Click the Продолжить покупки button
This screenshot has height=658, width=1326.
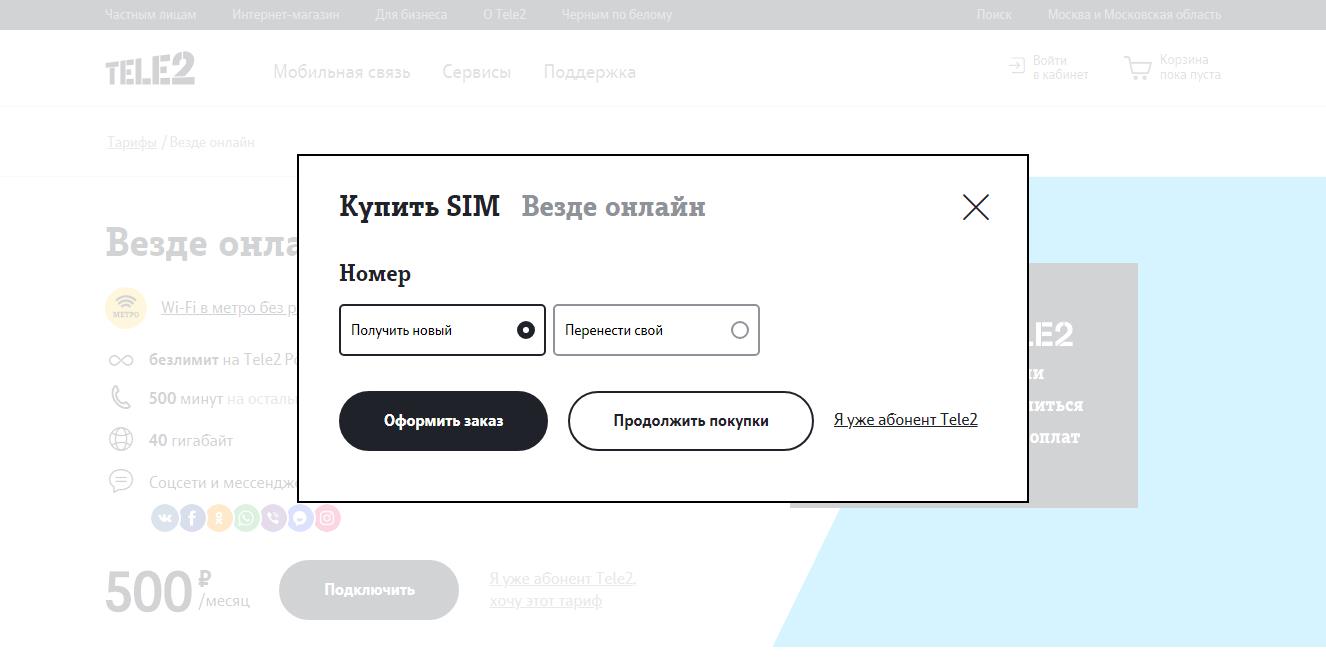[691, 421]
